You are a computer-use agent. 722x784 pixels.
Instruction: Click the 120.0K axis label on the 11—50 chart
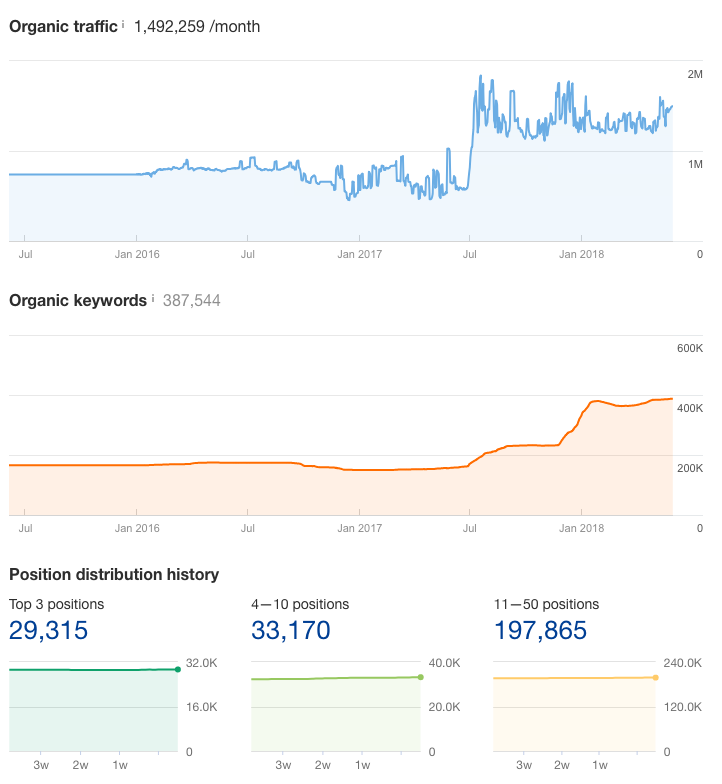click(x=682, y=707)
